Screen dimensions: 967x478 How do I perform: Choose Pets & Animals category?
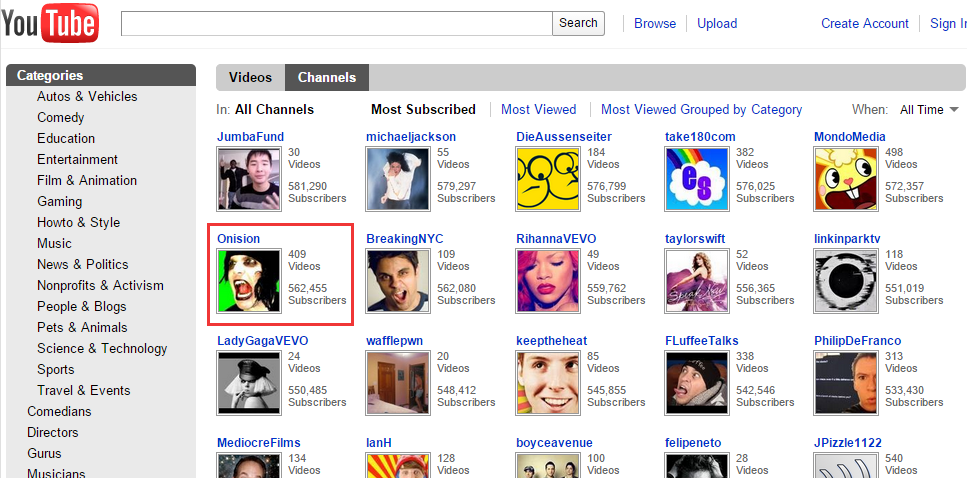click(82, 327)
